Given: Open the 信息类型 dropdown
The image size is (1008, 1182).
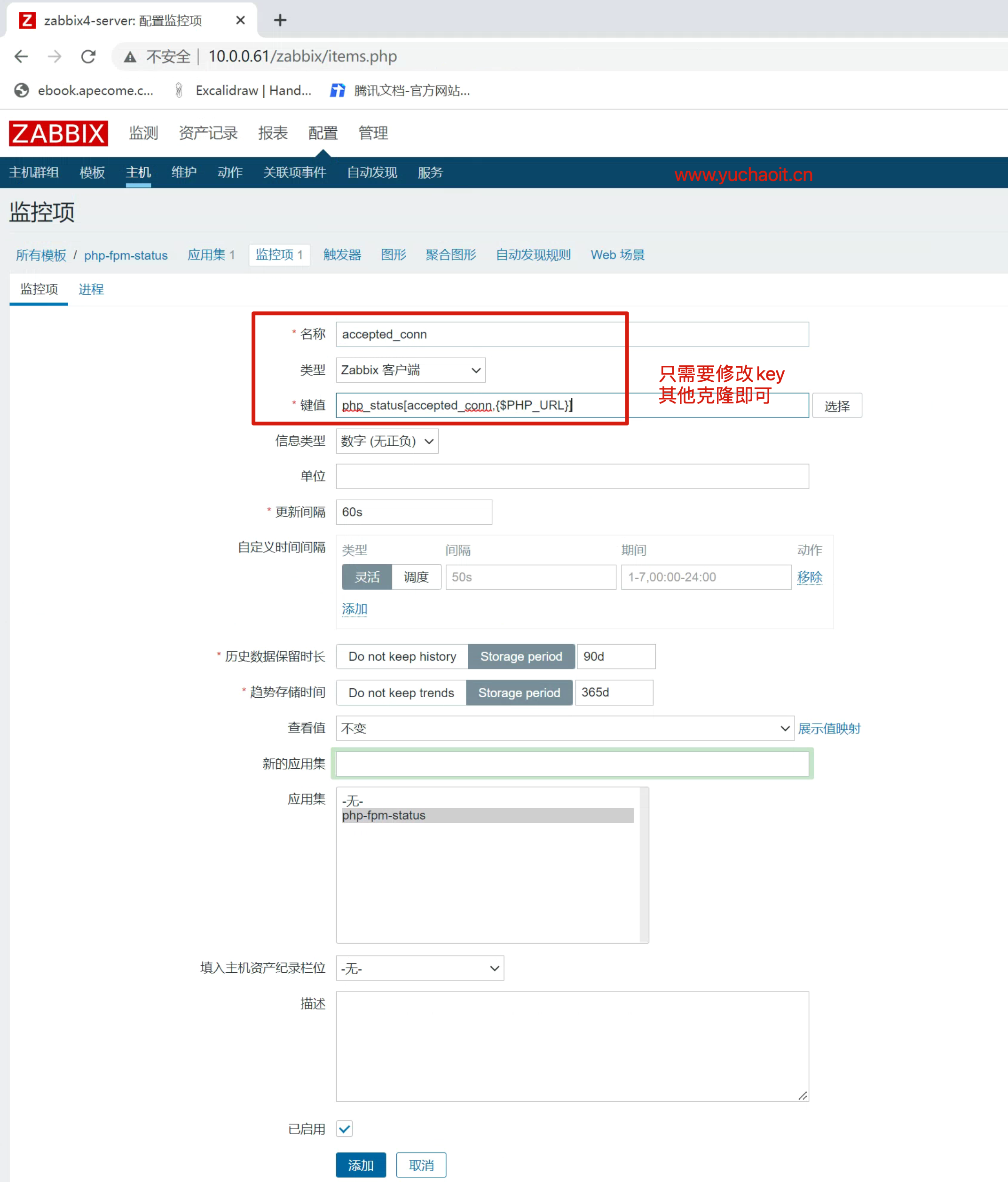Looking at the screenshot, I should (387, 441).
